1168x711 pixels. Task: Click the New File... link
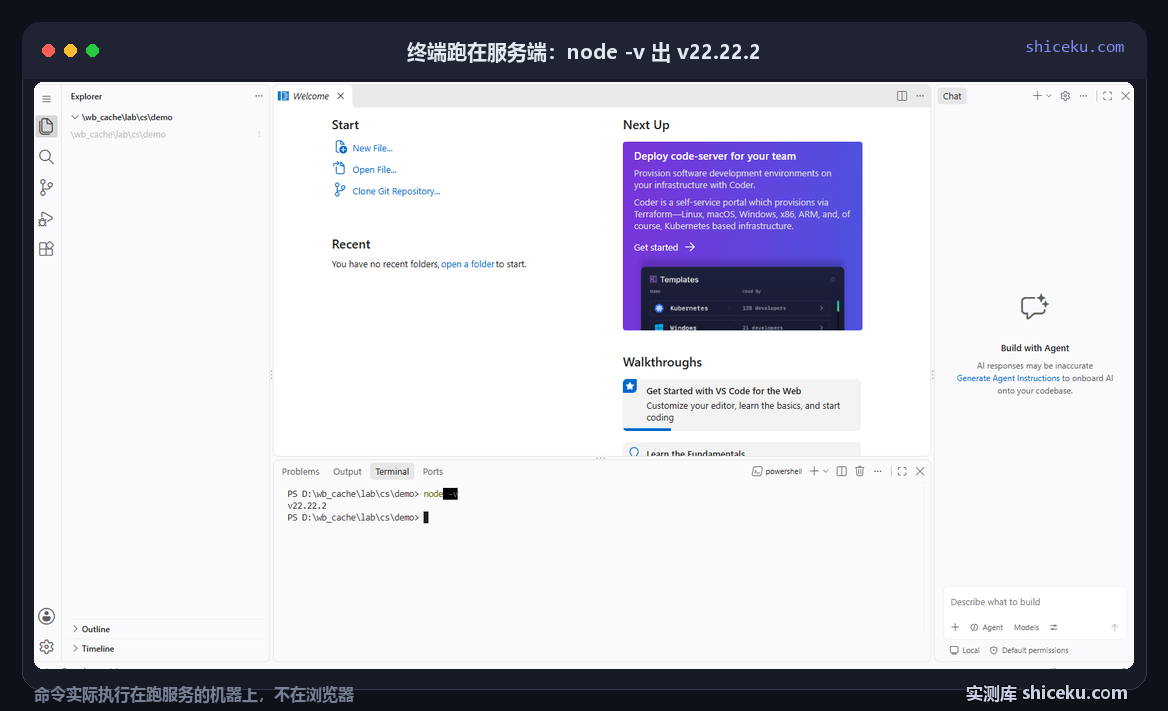point(372,148)
